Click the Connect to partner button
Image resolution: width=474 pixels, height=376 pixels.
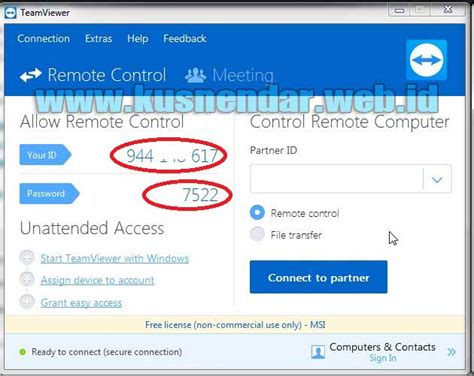click(319, 277)
